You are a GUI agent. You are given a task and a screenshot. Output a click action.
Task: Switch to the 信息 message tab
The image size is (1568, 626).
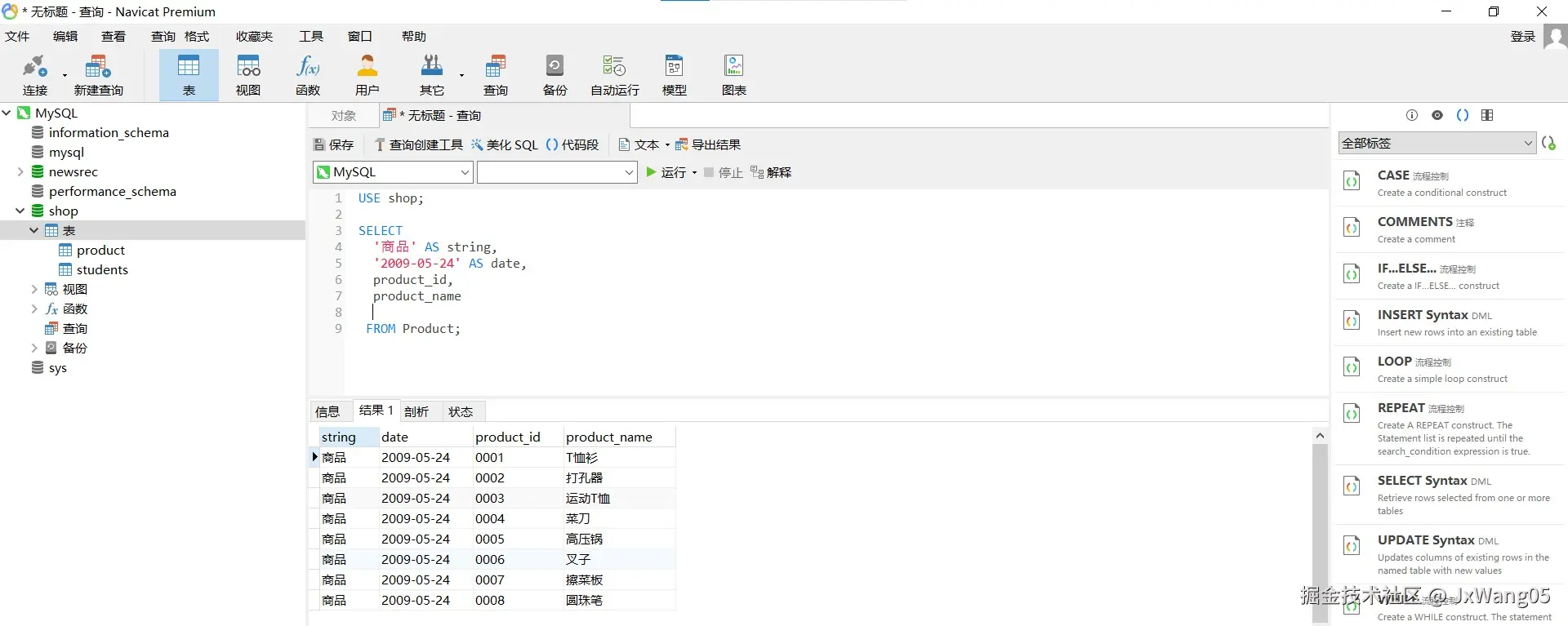point(327,411)
